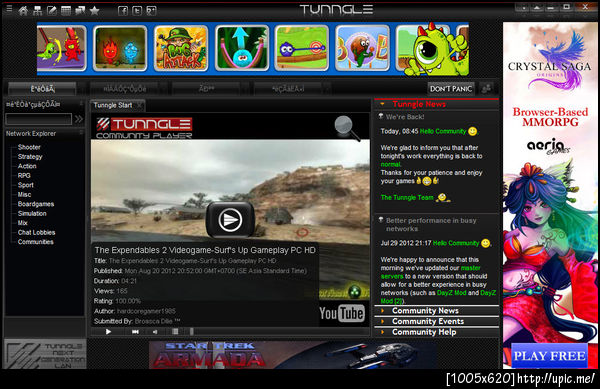Expand the Community News section
This screenshot has height=389, width=600.
tap(437, 311)
